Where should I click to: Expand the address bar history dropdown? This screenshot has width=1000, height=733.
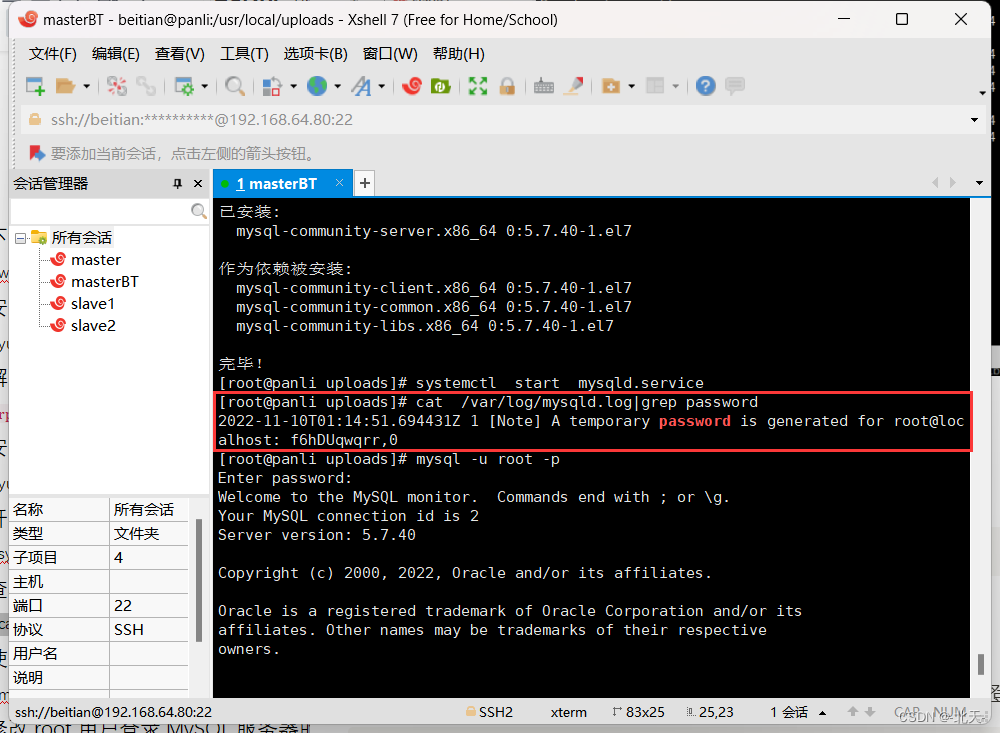[974, 120]
